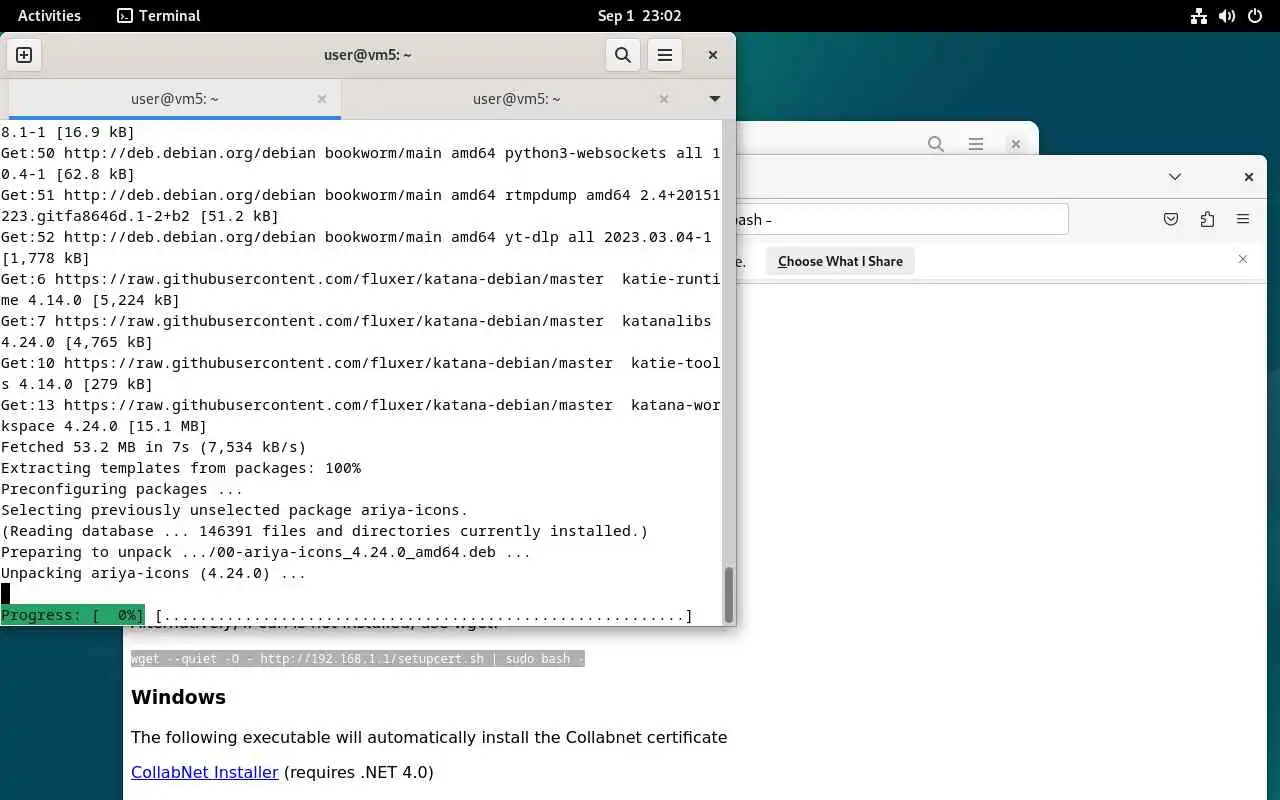Open the CollabNet Installer link
Screen dimensions: 1280x800
point(205,772)
